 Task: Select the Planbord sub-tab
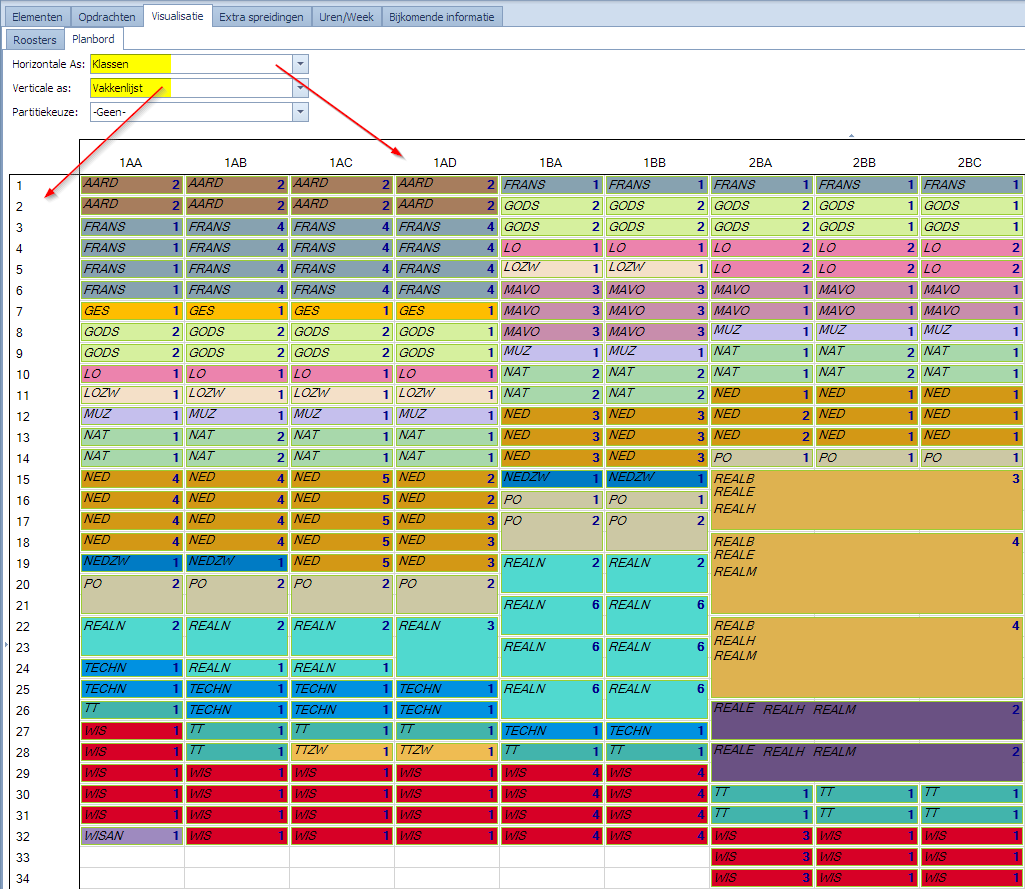[93, 39]
